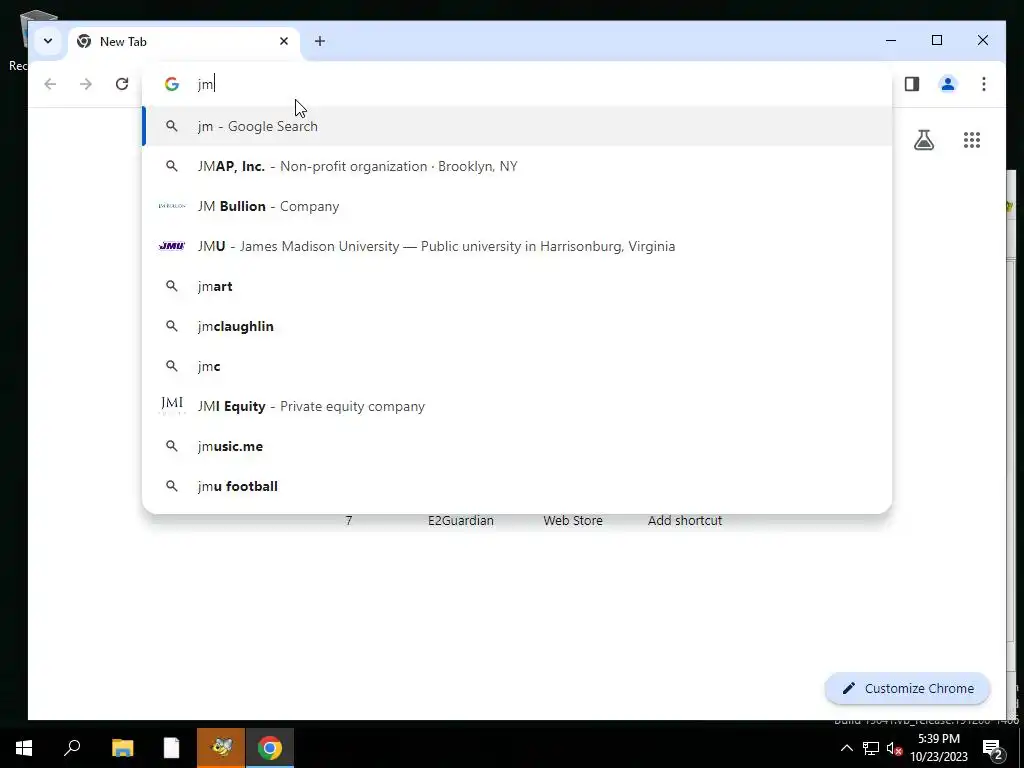The image size is (1024, 768).
Task: Click the forward navigation arrow
Action: 86,84
